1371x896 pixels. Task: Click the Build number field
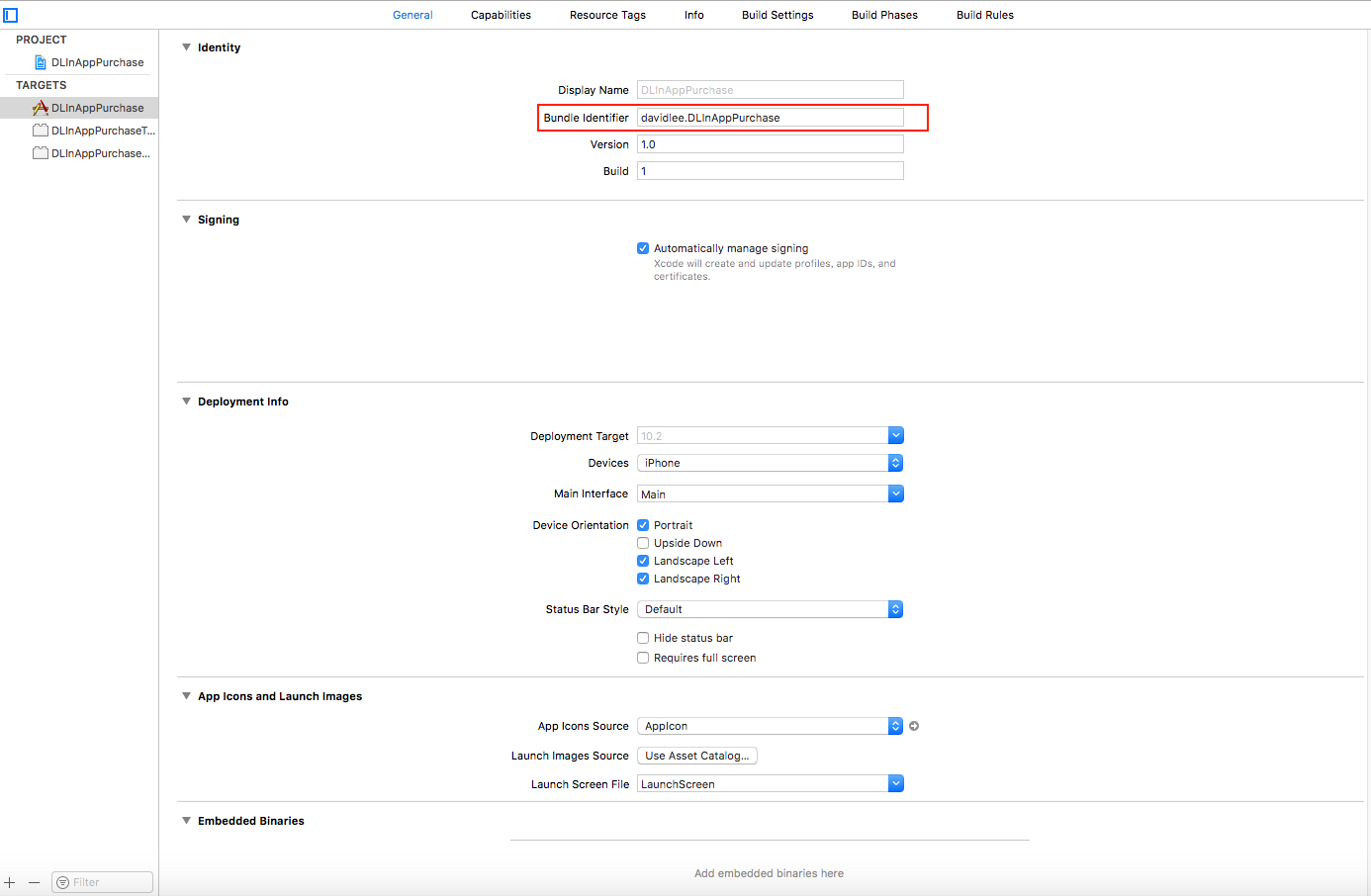[771, 171]
